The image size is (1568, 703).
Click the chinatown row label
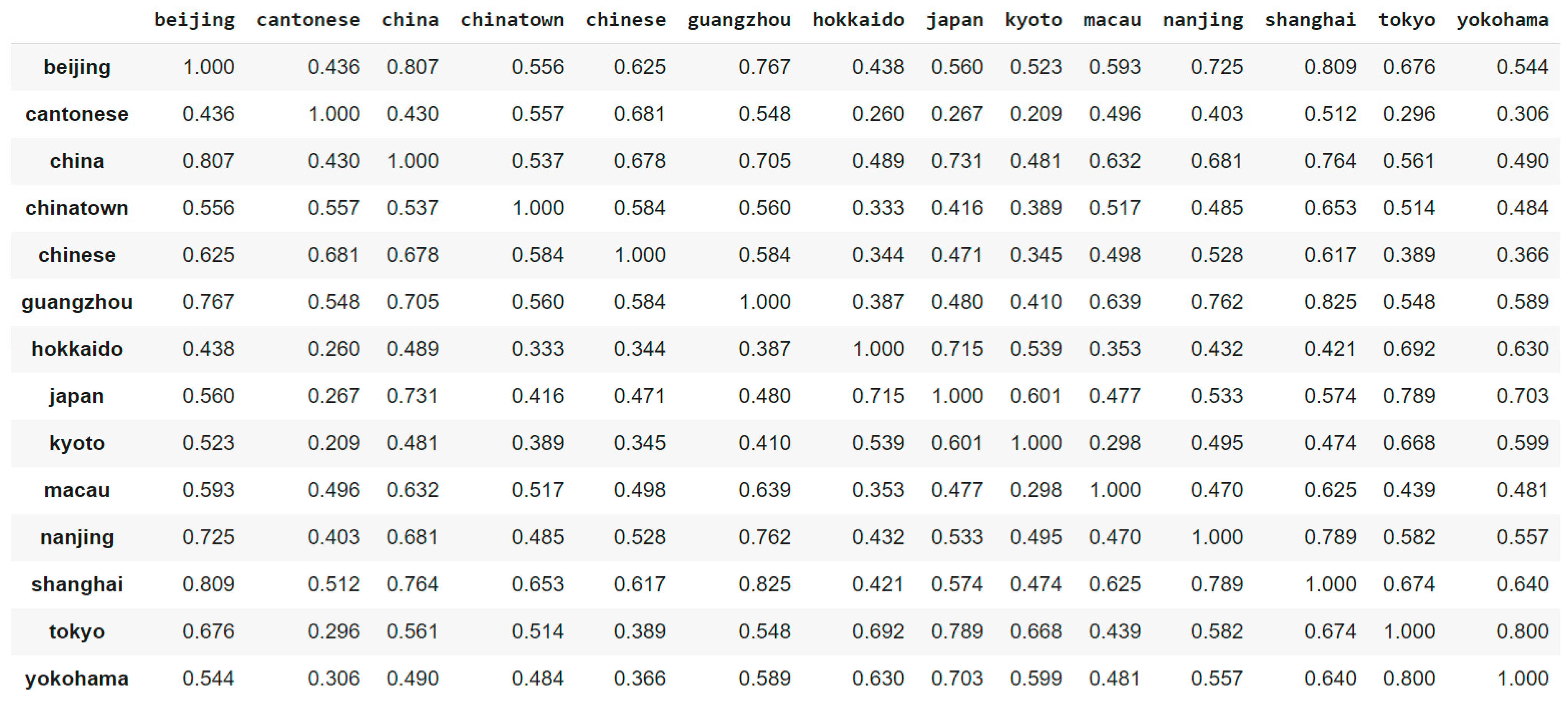tap(77, 208)
